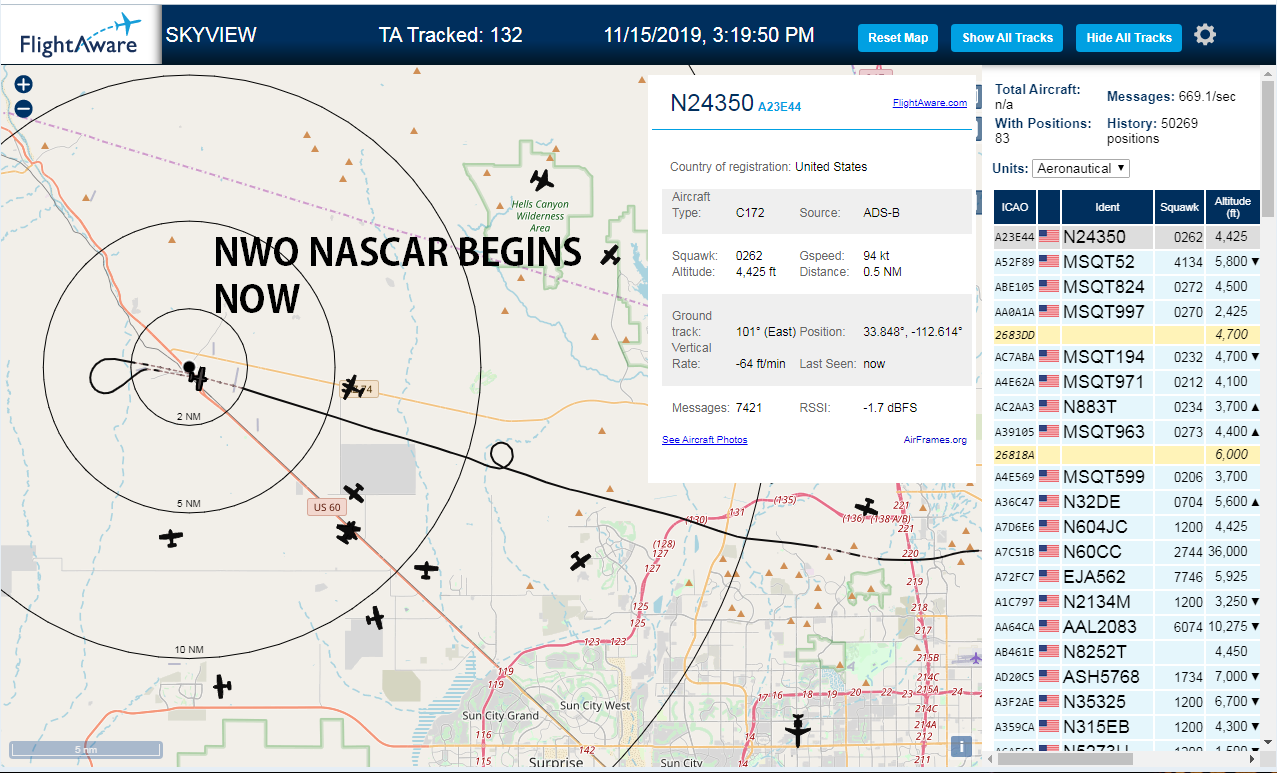Click horizontal scrollbar under aircraft table

tap(1065, 758)
